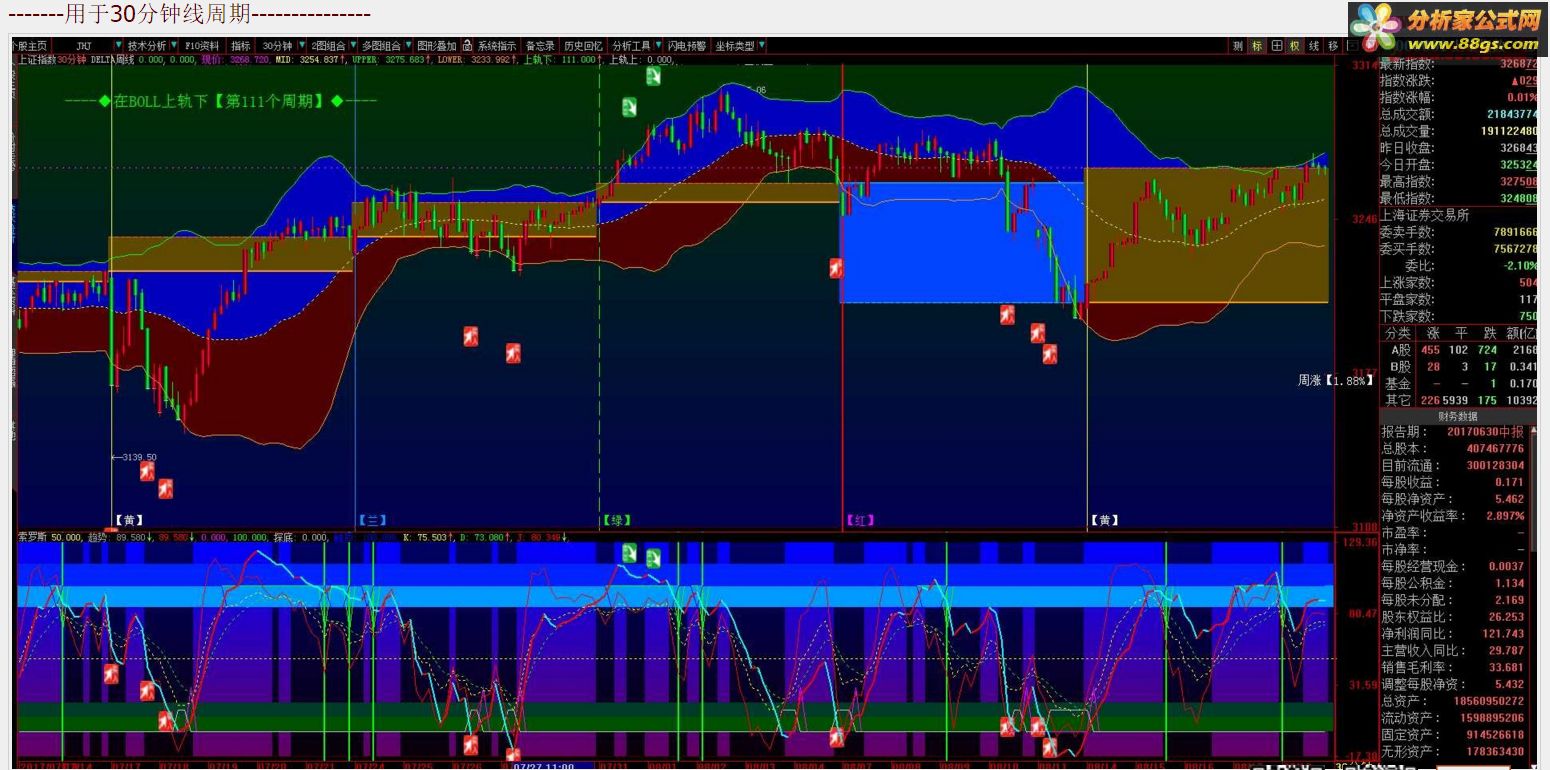Viewport: 1550px width, 770px height.
Task: Click the 索罗斯 indicator name label
Action: pos(33,537)
